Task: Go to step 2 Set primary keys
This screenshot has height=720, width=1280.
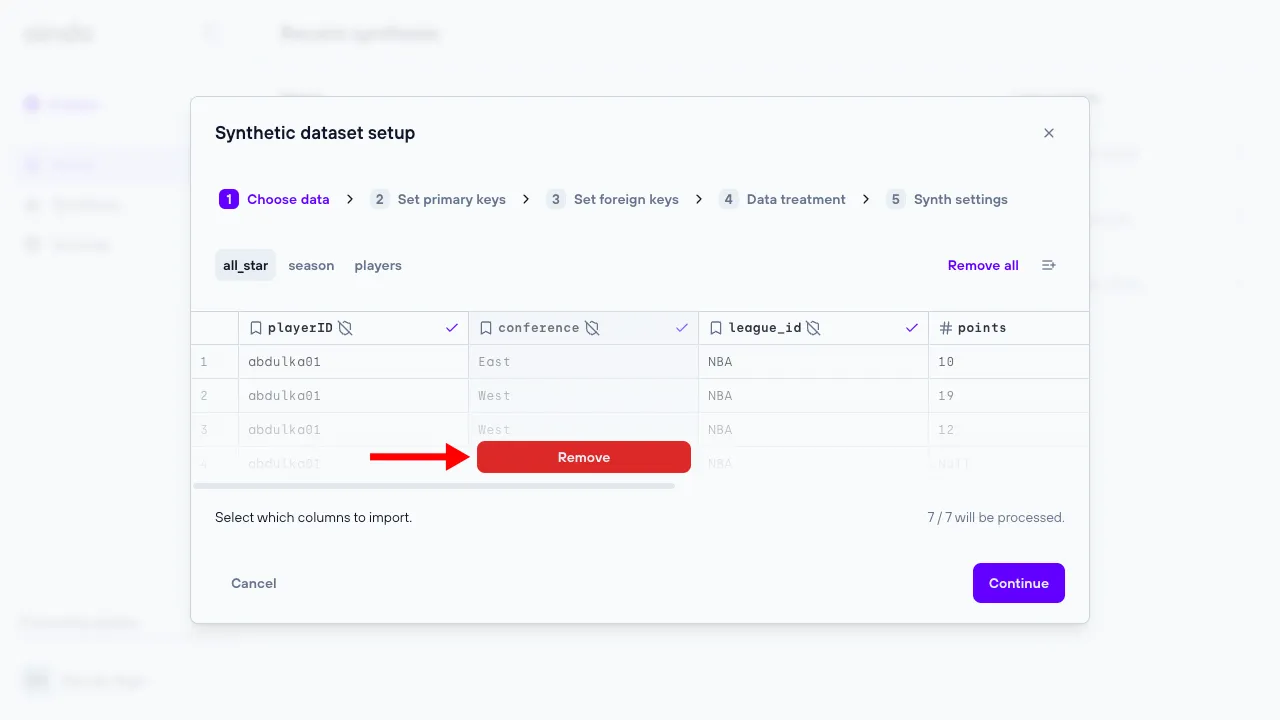Action: point(438,199)
